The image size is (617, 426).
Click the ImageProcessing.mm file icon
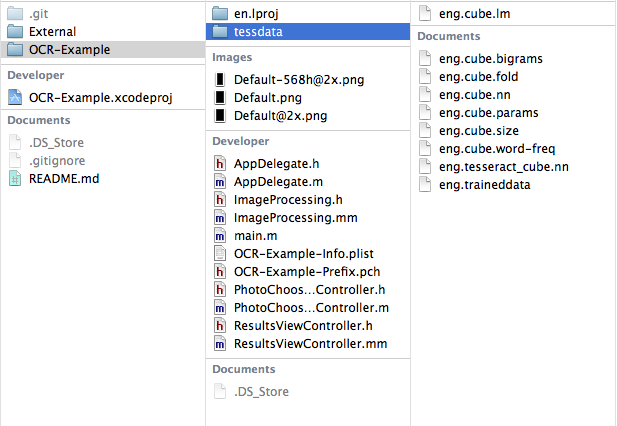pyautogui.click(x=221, y=217)
